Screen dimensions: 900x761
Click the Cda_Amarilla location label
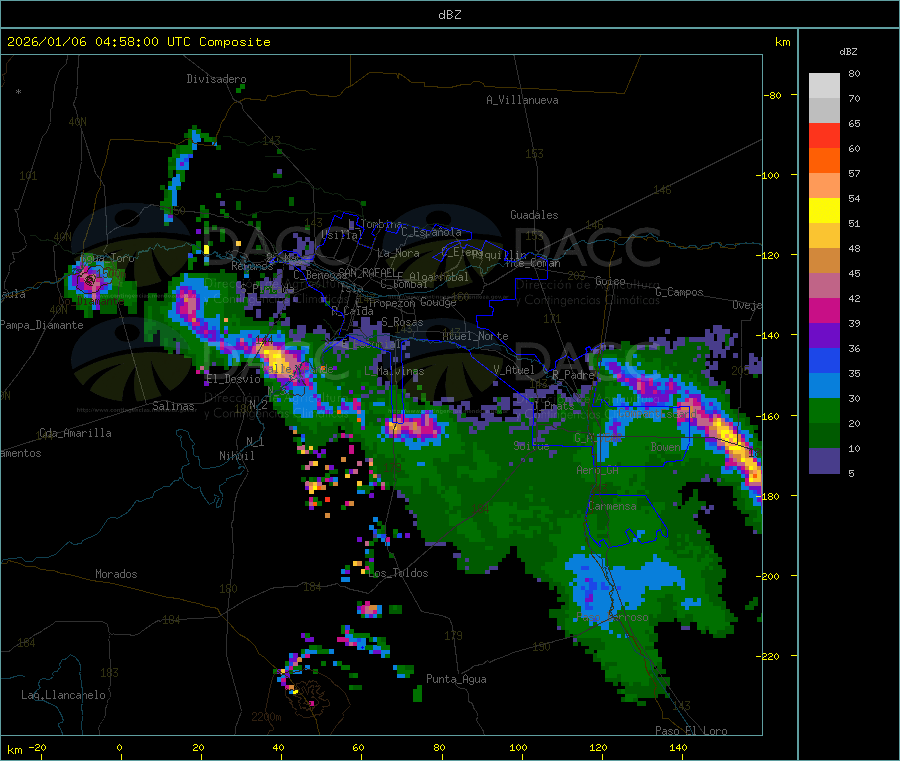coord(75,433)
